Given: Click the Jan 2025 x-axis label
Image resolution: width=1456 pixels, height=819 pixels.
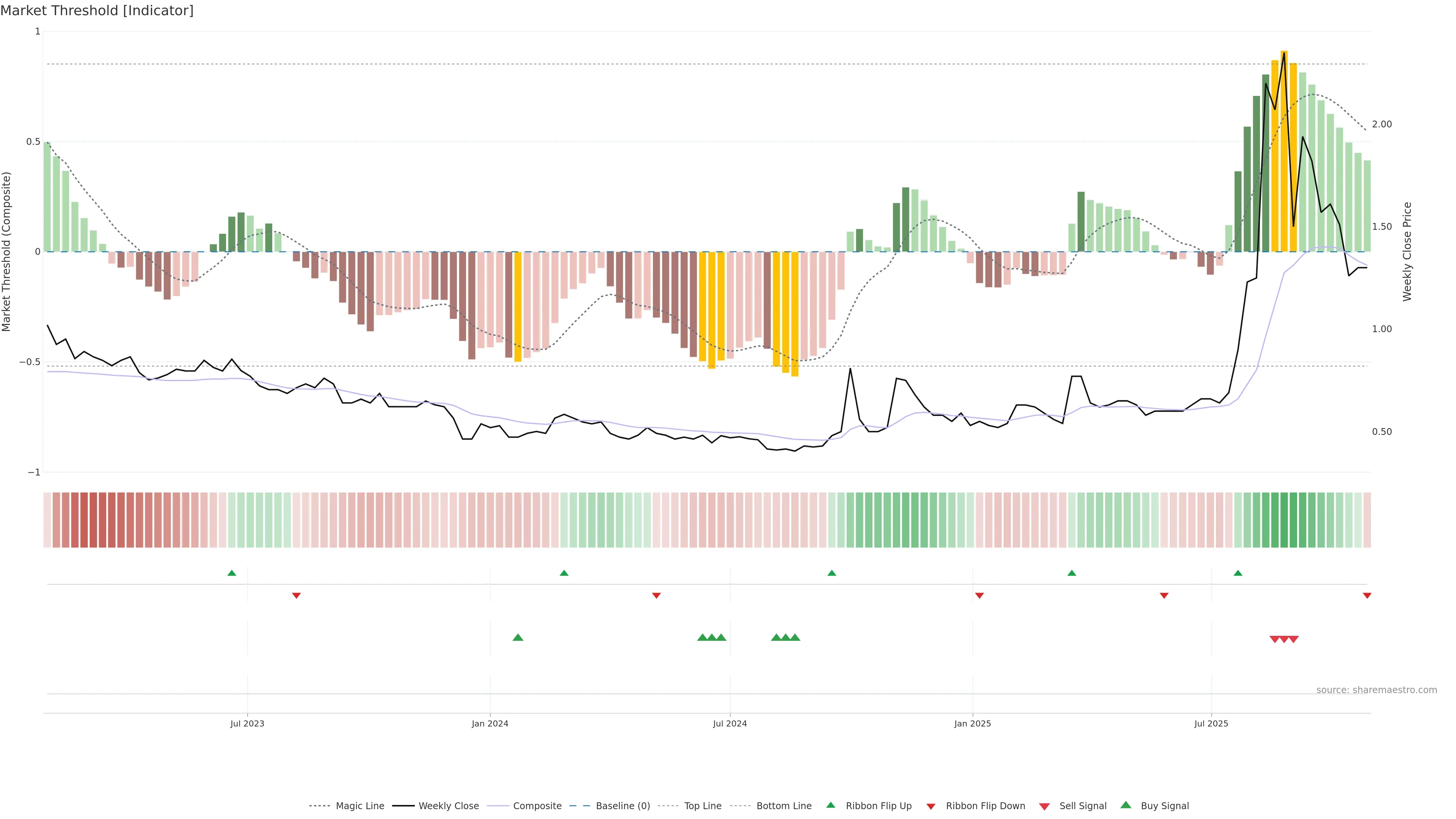Looking at the screenshot, I should click(972, 723).
